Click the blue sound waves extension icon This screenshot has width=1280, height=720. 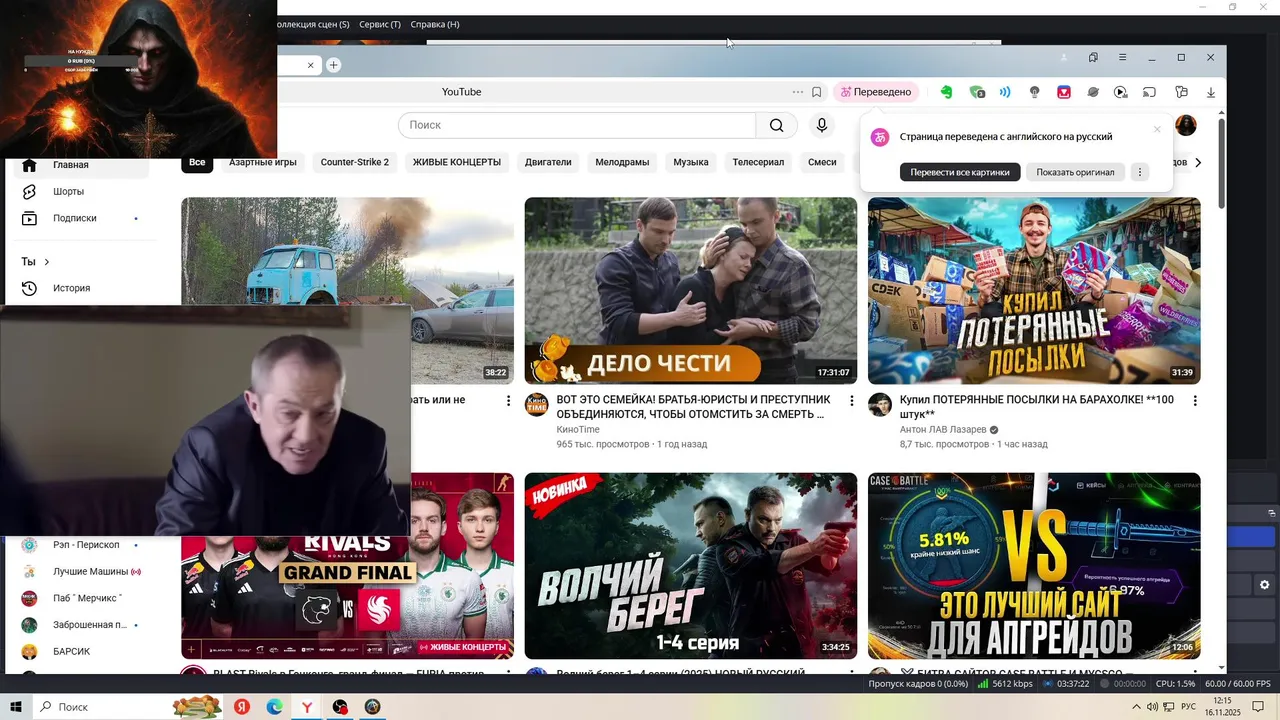pos(1005,92)
